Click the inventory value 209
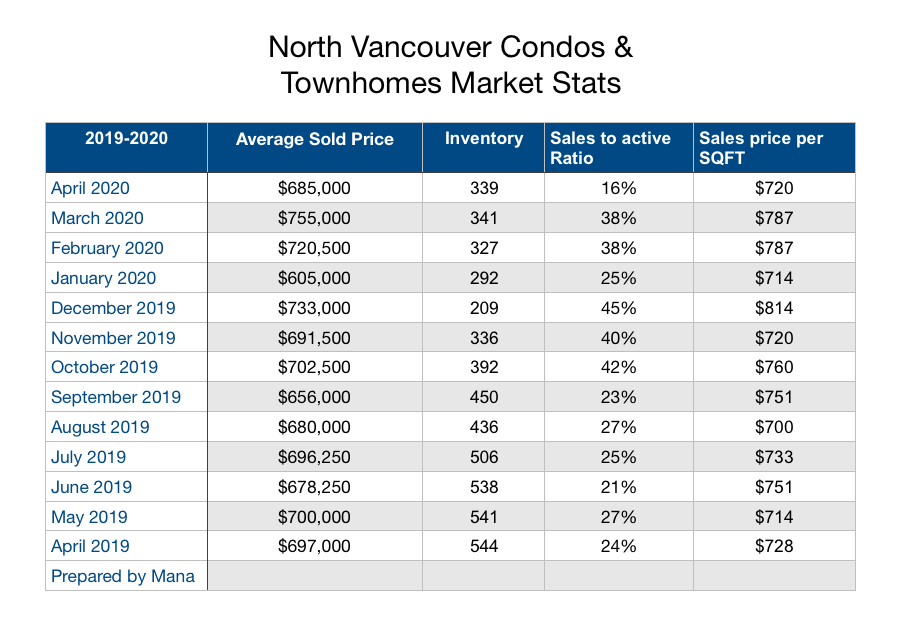911x635 pixels. (x=484, y=308)
